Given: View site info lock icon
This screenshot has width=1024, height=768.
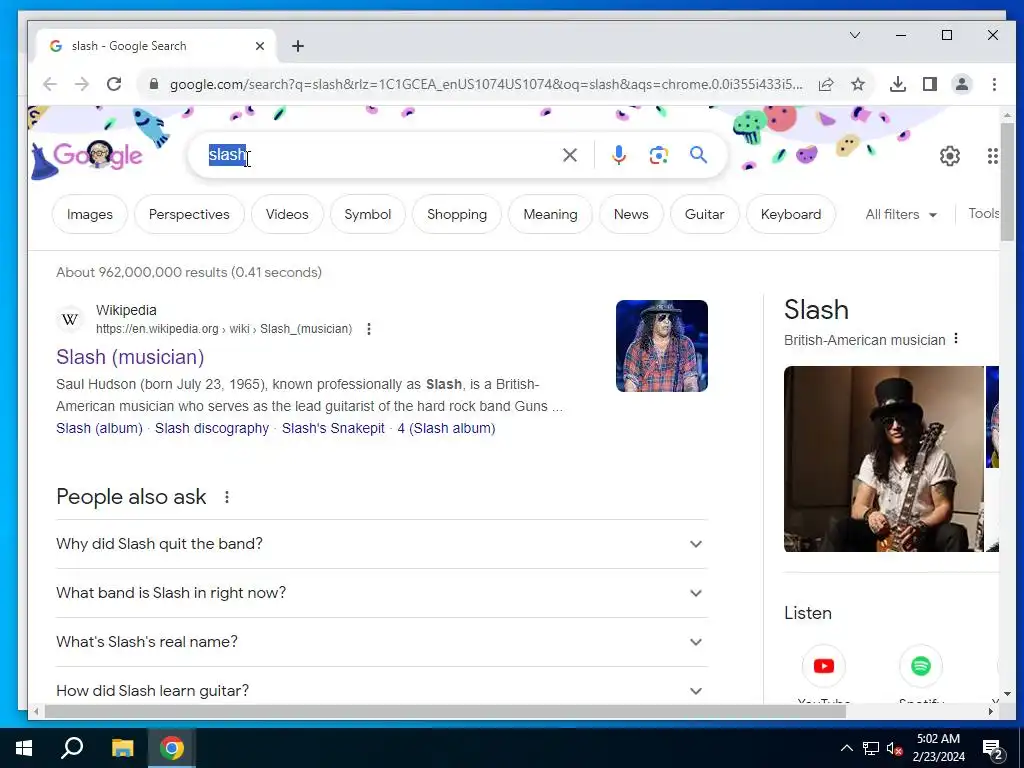Looking at the screenshot, I should (x=153, y=84).
